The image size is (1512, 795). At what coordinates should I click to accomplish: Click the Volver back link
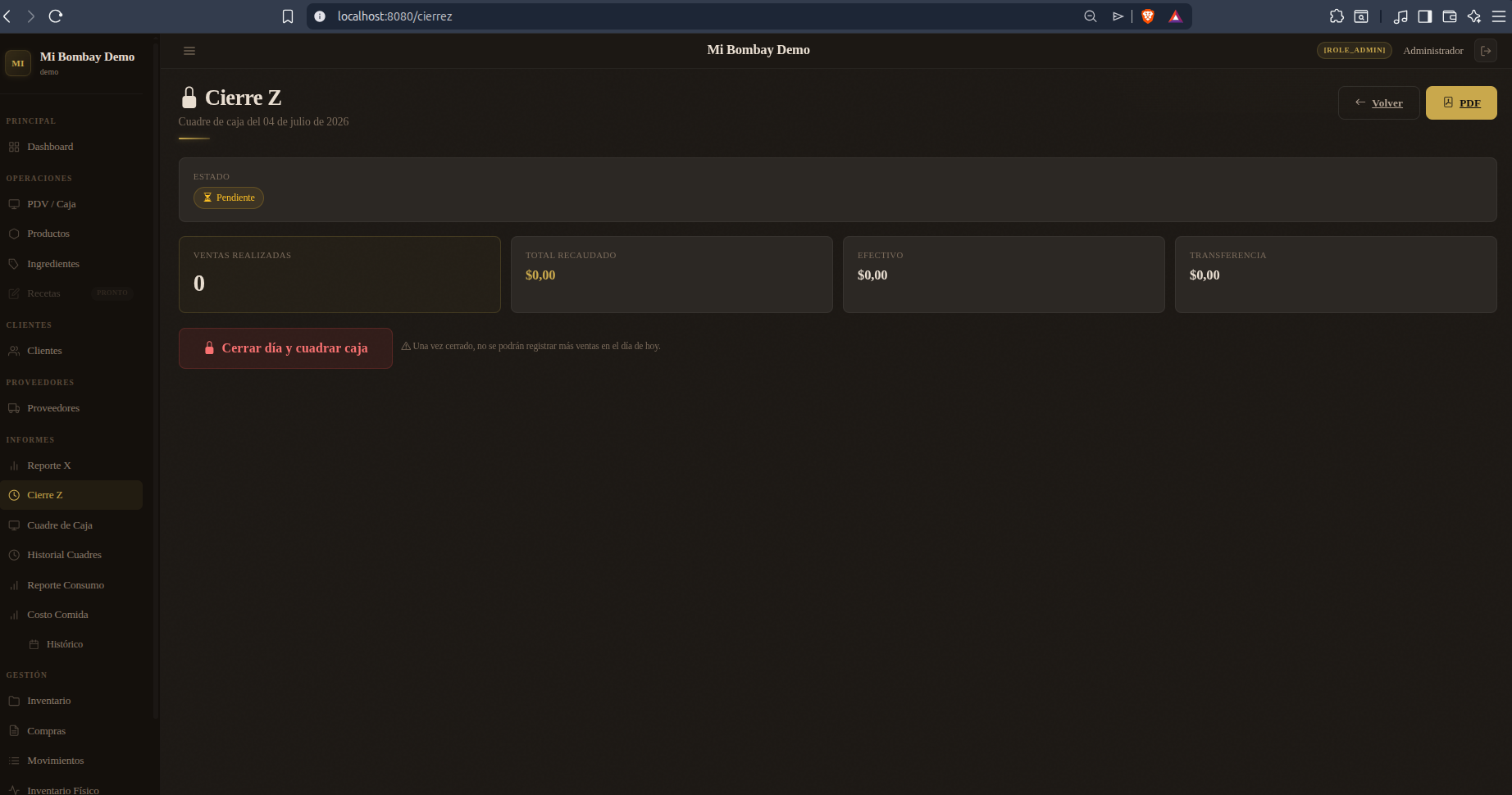pos(1378,102)
